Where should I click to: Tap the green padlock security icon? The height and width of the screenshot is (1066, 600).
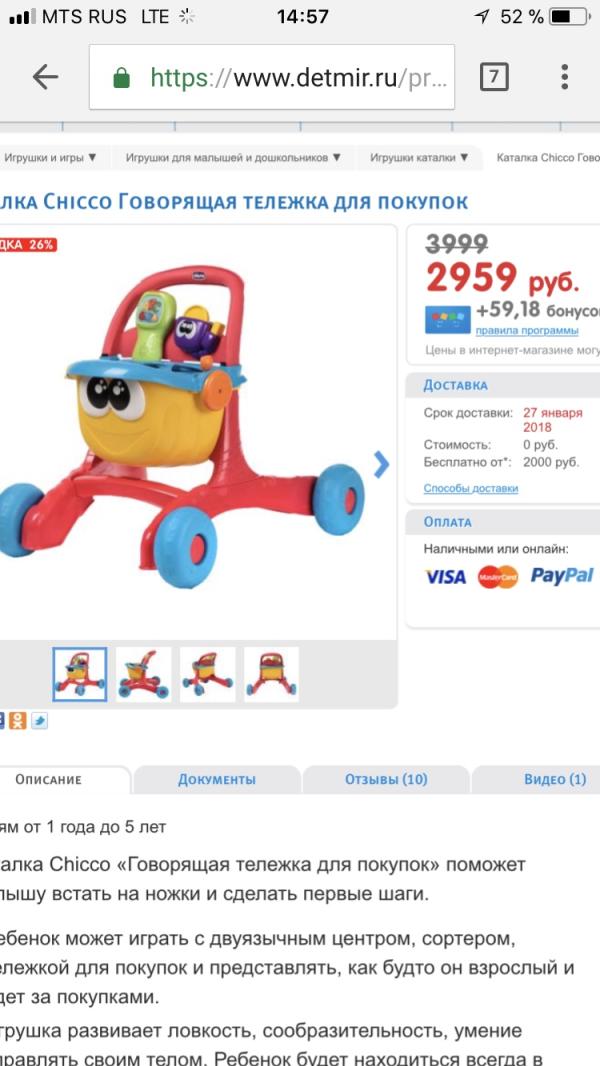[x=122, y=78]
